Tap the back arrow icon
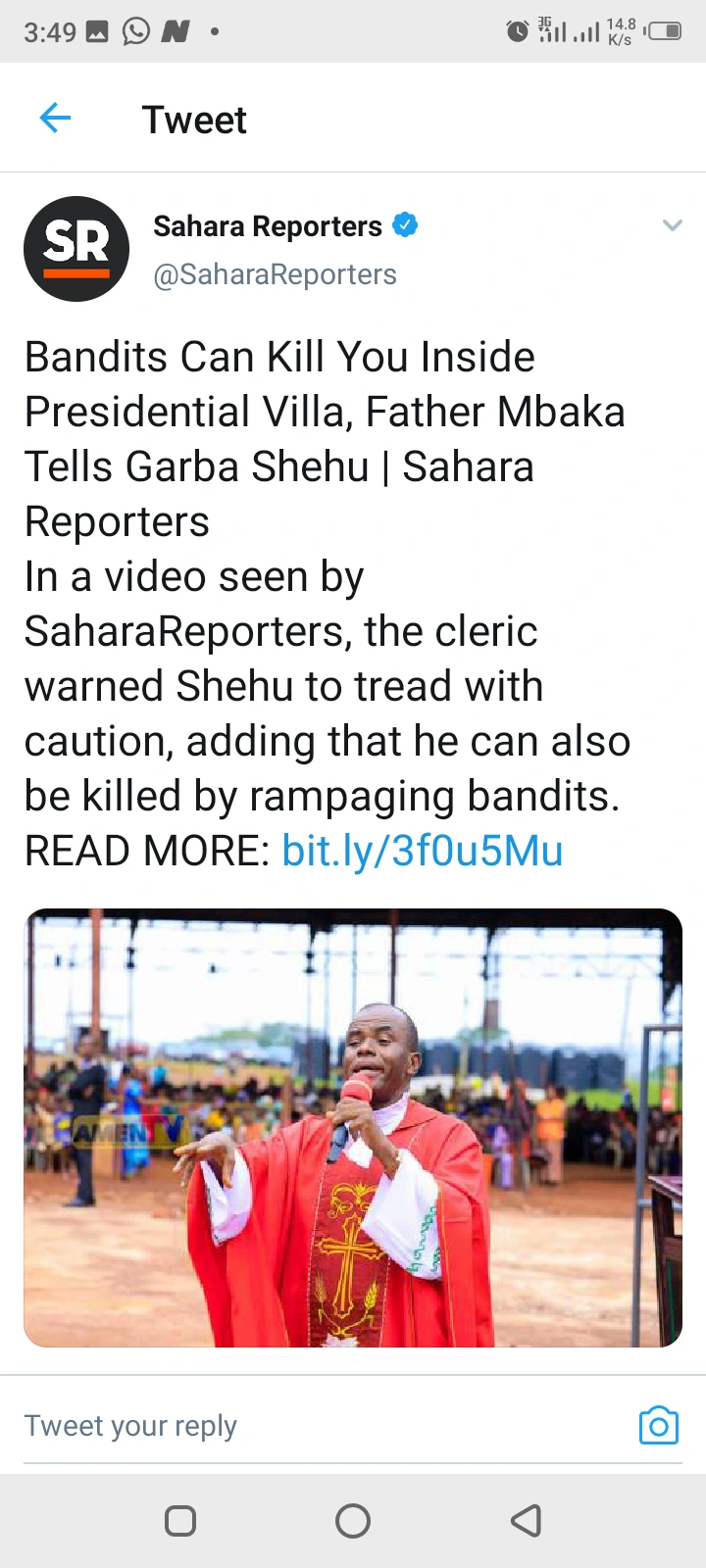 pos(55,119)
